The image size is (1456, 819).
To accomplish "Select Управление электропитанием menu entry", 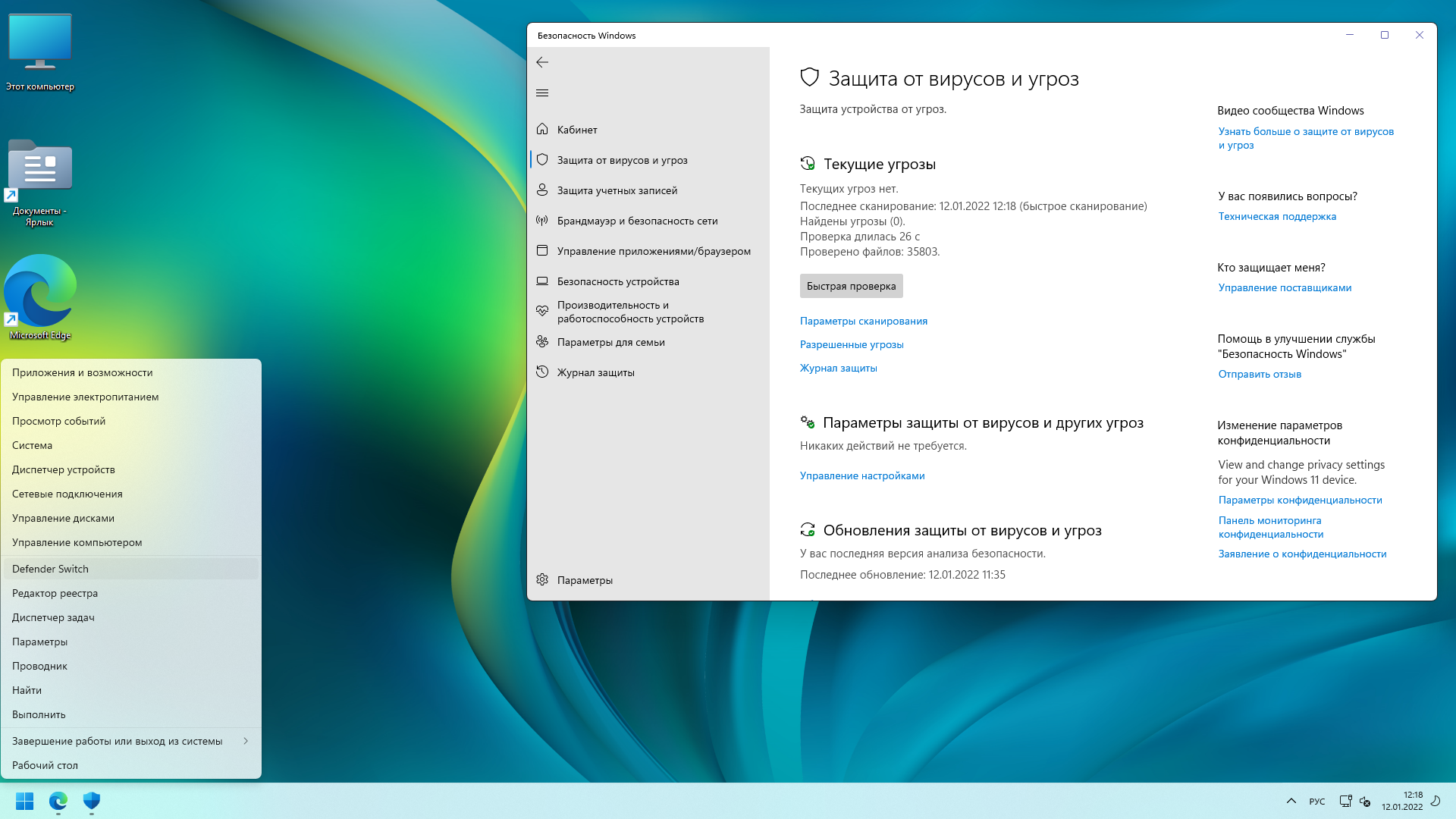I will [x=131, y=397].
